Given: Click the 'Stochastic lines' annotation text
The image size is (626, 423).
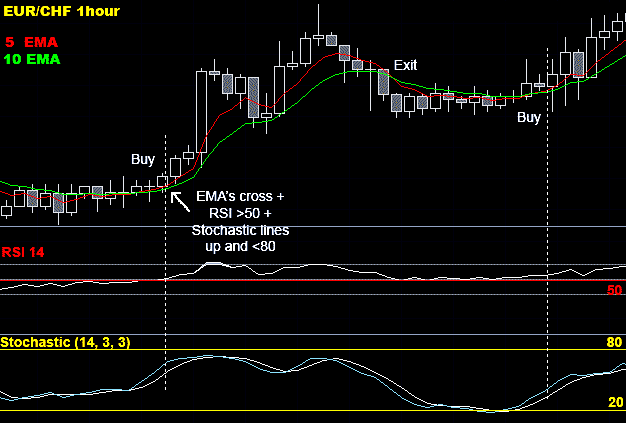Looking at the screenshot, I should click(240, 230).
